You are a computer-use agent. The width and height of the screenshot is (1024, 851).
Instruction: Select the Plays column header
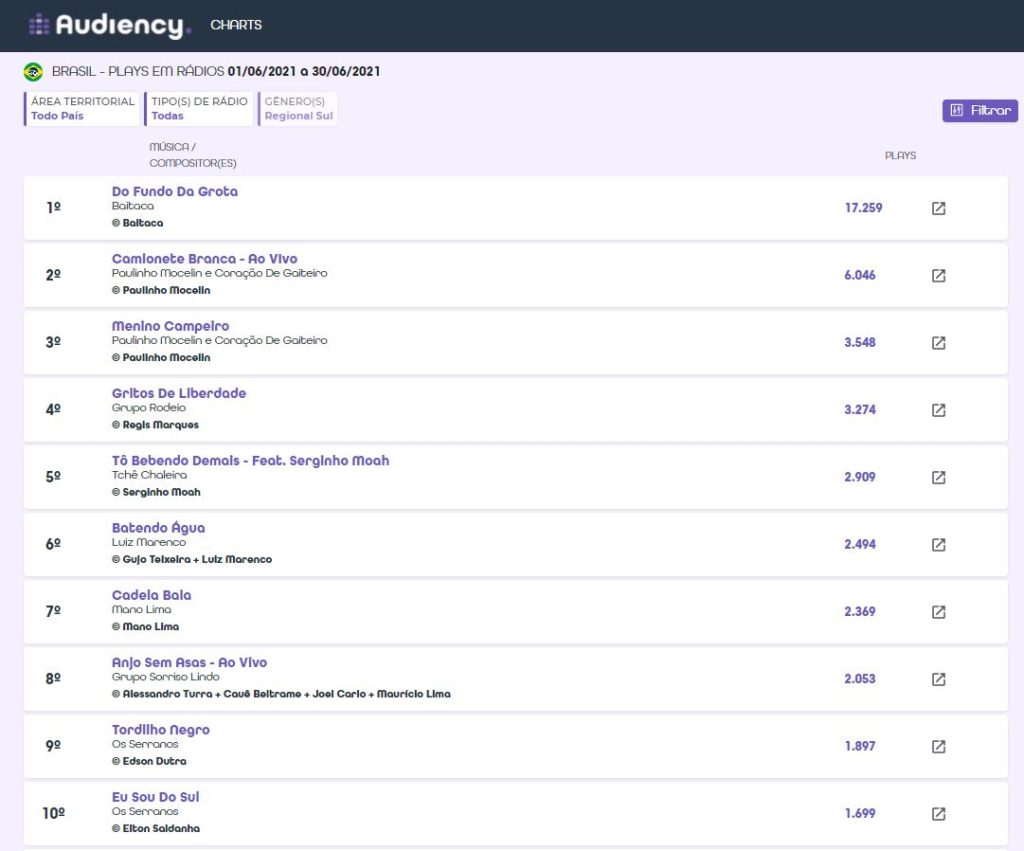point(901,155)
